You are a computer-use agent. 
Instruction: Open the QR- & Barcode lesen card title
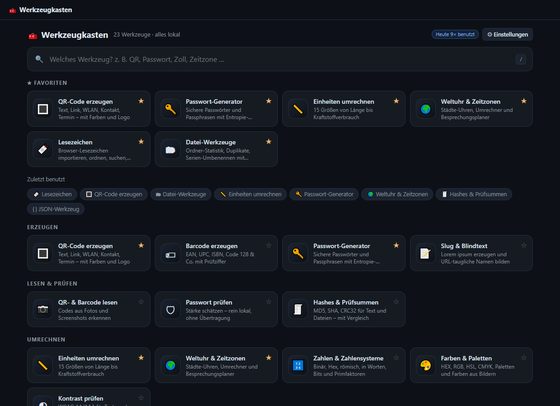click(88, 302)
